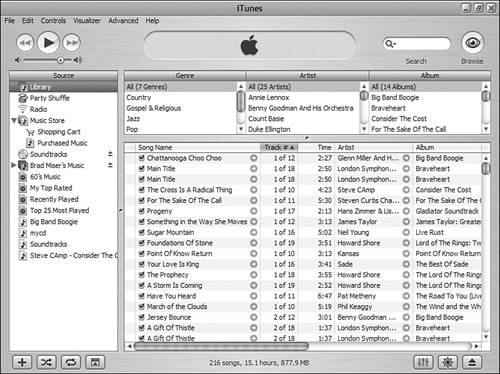500x374 pixels.
Task: Open the Visualizer menu
Action: 87,21
